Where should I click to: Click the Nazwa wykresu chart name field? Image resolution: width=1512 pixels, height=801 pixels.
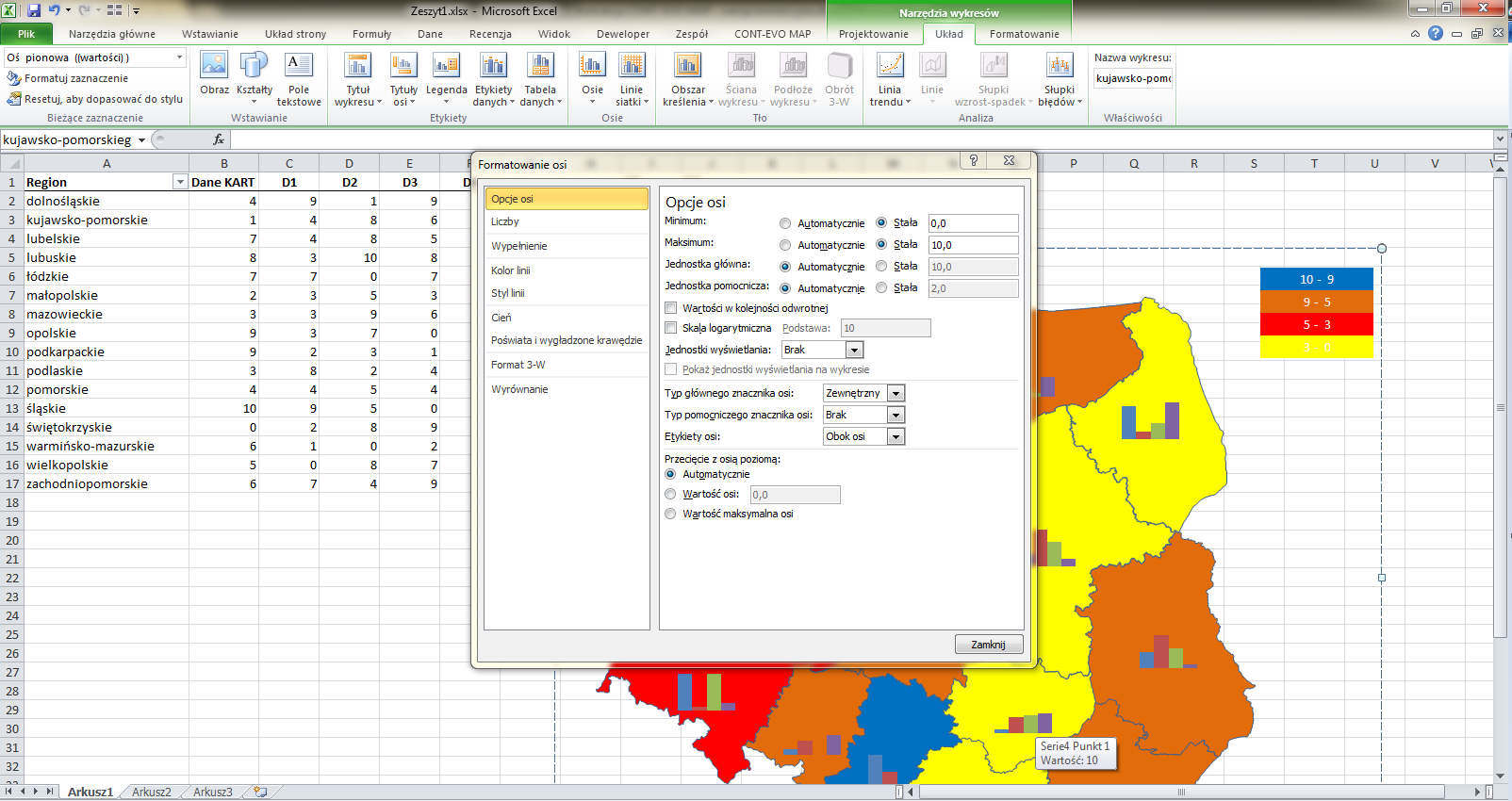click(1133, 78)
